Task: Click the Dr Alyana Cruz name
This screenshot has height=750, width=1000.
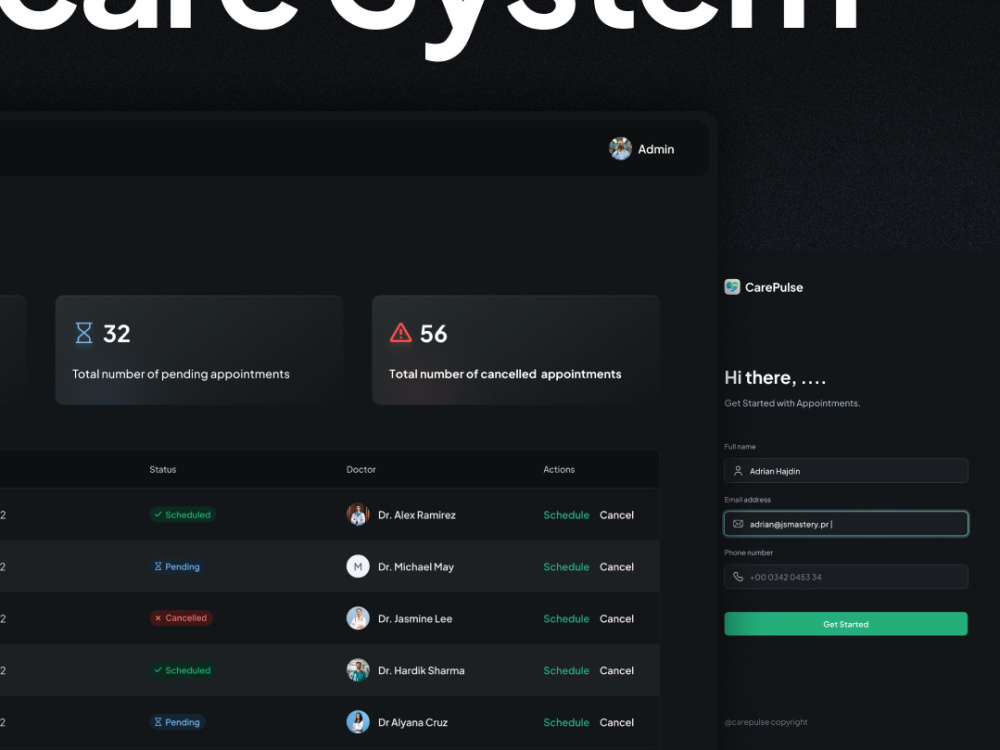Action: 413,723
